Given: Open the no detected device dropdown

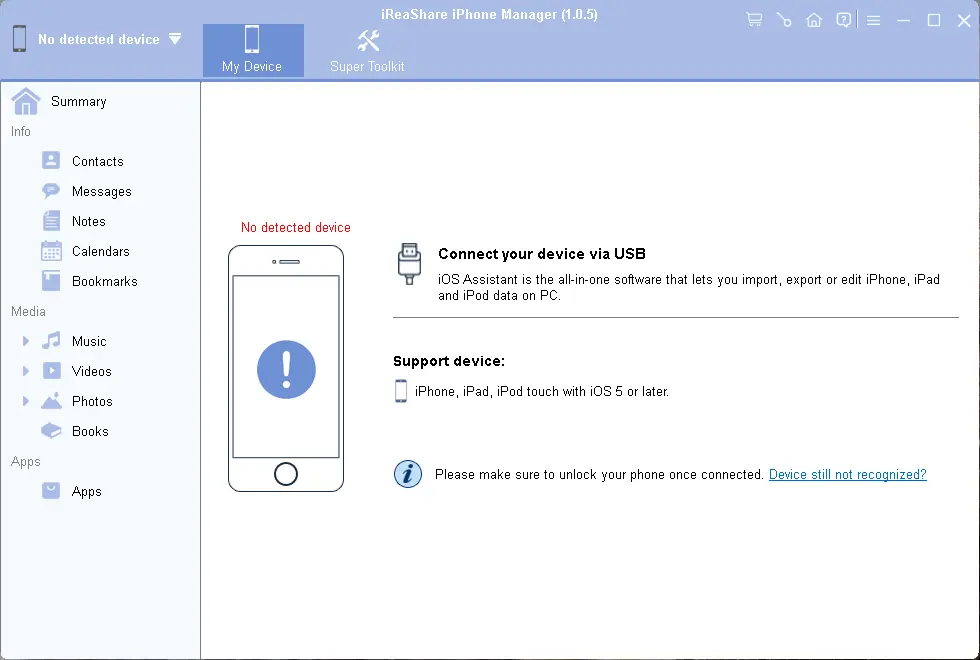Looking at the screenshot, I should point(175,39).
